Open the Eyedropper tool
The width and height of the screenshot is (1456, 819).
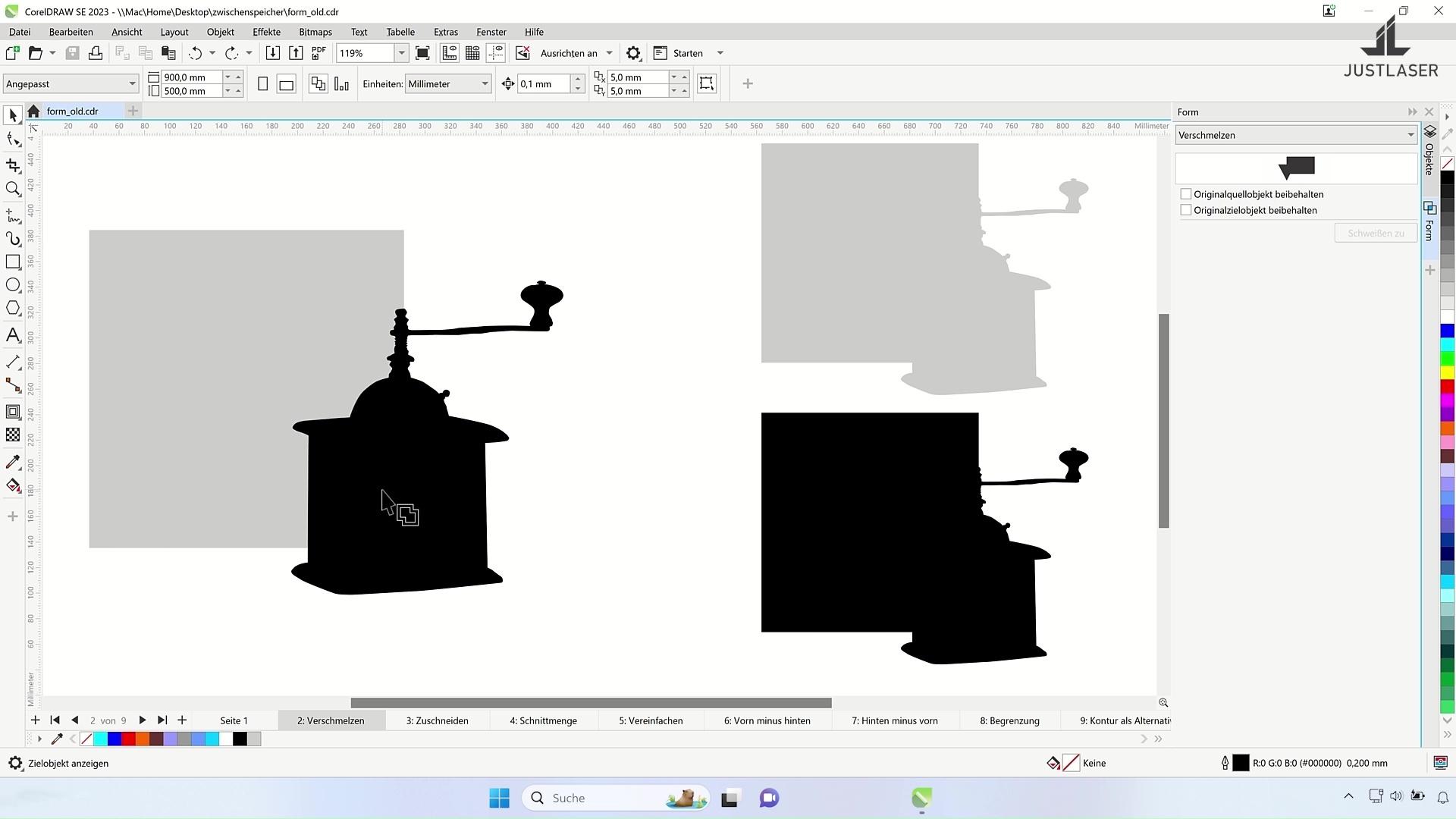[x=13, y=462]
